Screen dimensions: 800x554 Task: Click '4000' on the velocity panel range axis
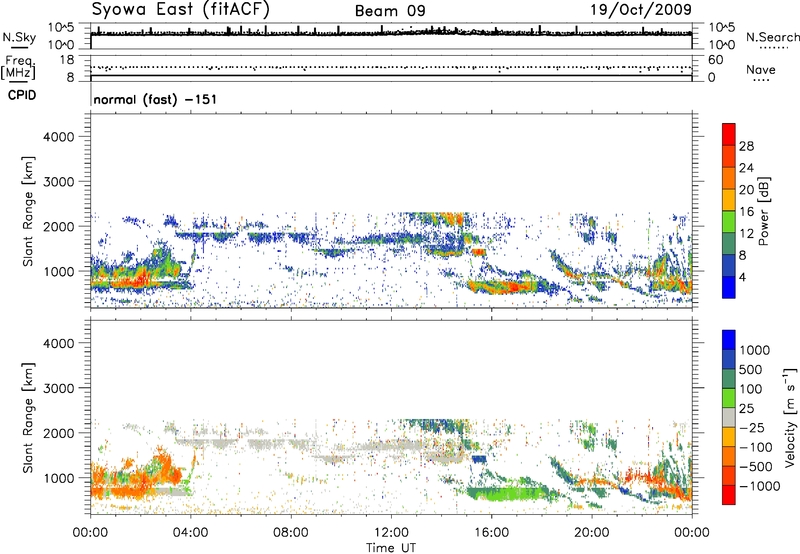(59, 343)
